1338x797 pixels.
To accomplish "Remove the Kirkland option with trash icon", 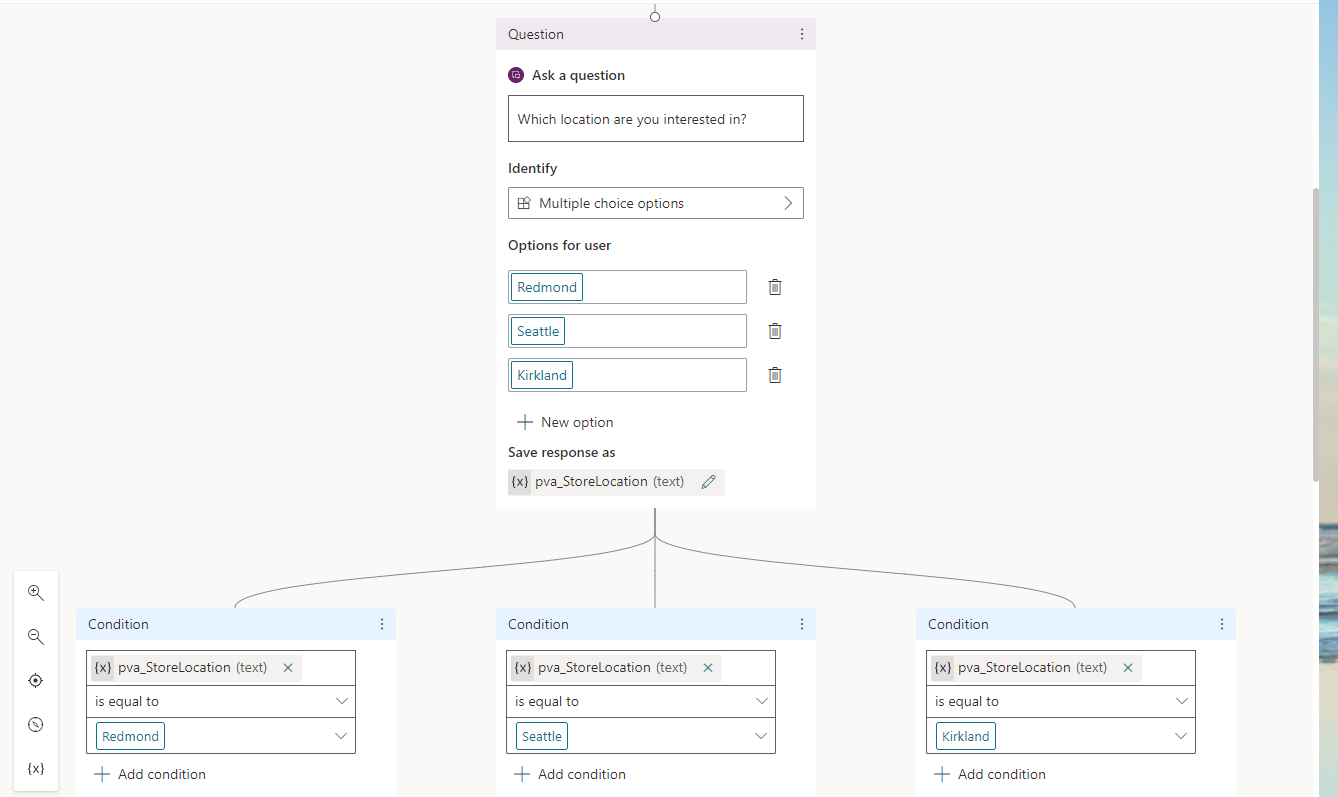I will pyautogui.click(x=774, y=375).
